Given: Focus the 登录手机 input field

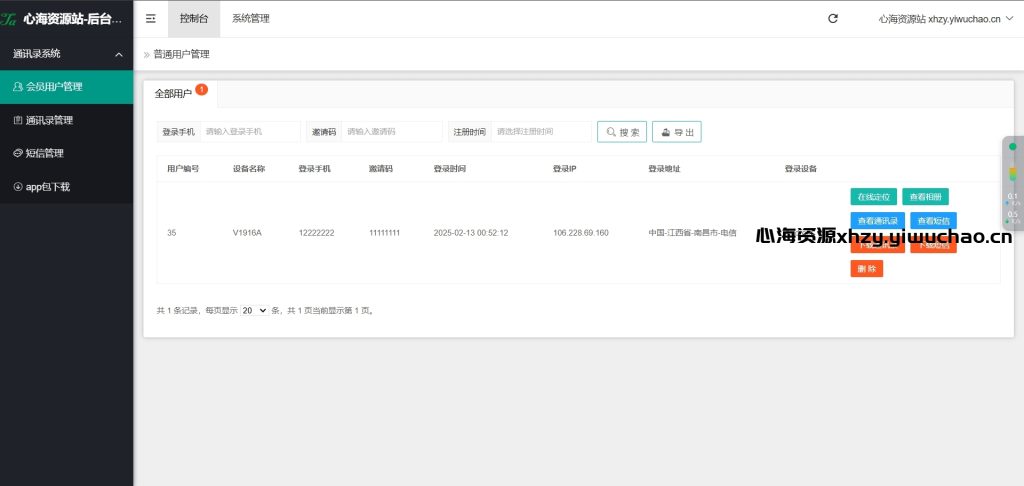Looking at the screenshot, I should (250, 132).
